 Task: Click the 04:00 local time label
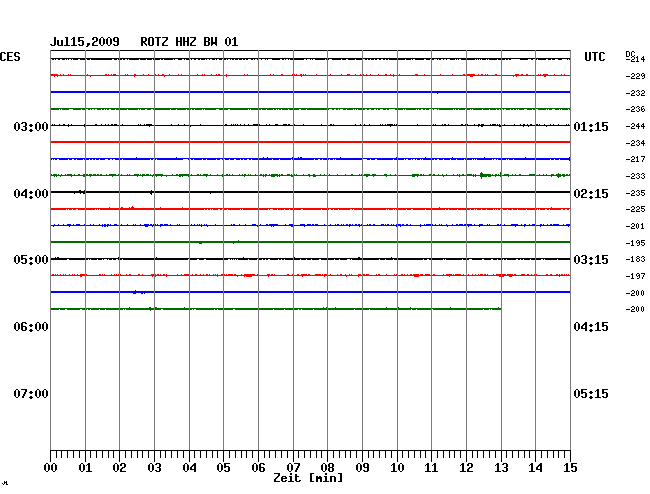[x=31, y=194]
